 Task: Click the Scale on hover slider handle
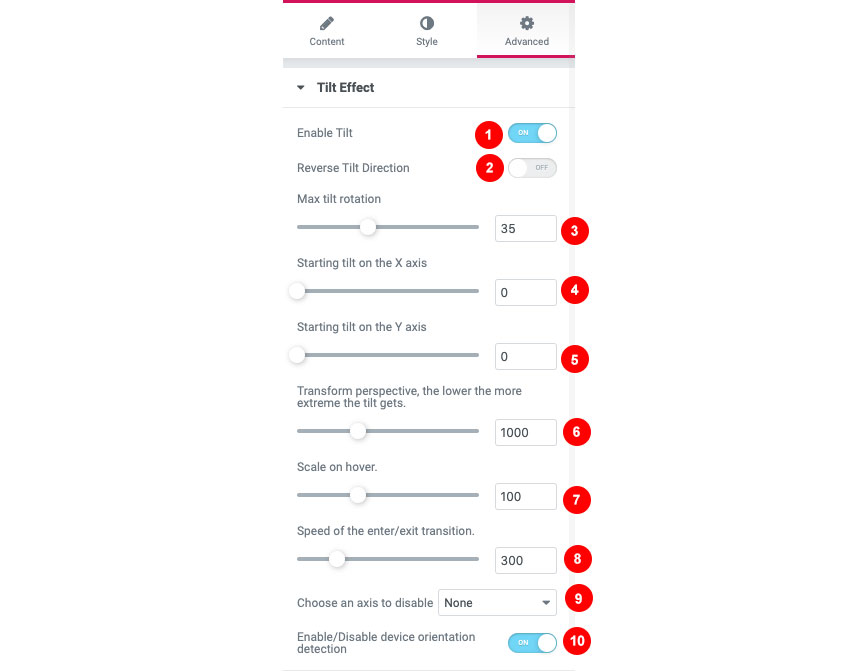[x=358, y=495]
